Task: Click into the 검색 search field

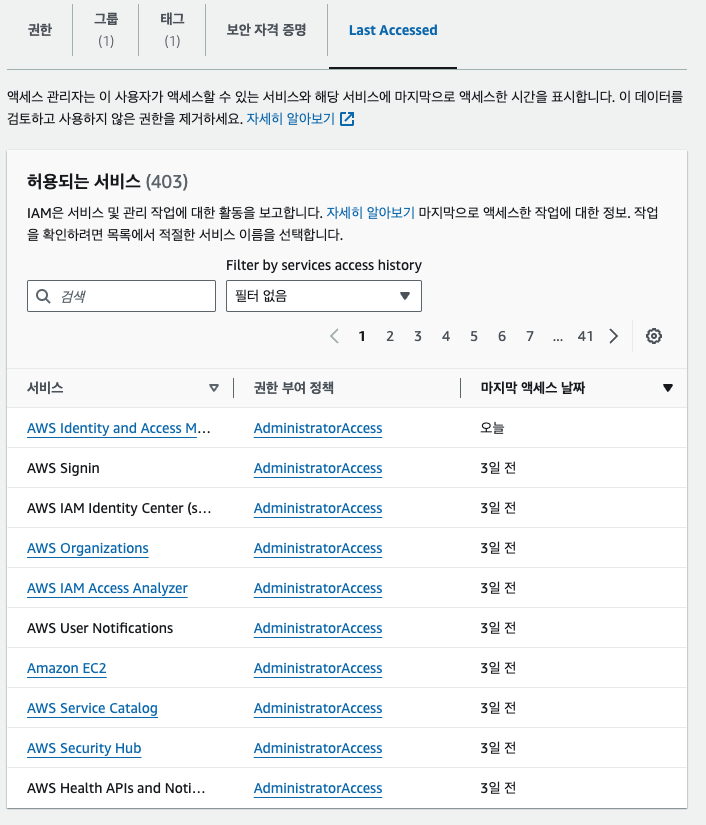Action: (122, 296)
